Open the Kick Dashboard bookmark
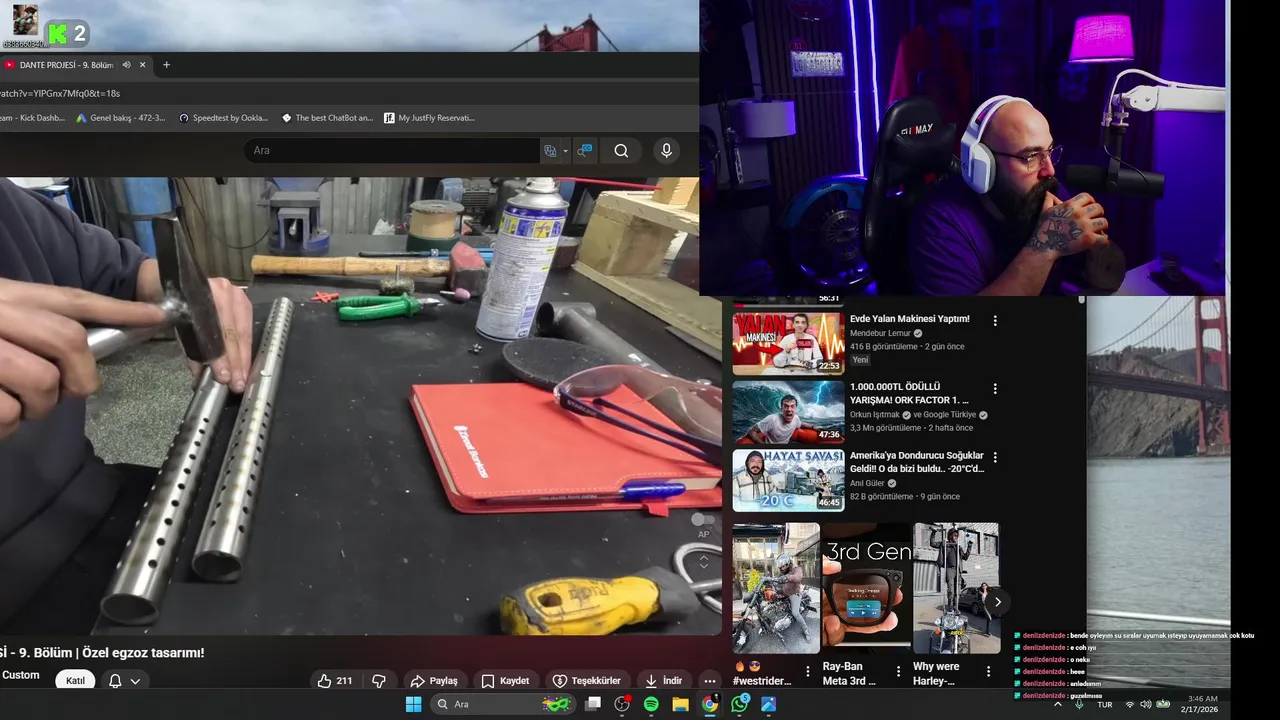This screenshot has height=720, width=1280. point(33,118)
